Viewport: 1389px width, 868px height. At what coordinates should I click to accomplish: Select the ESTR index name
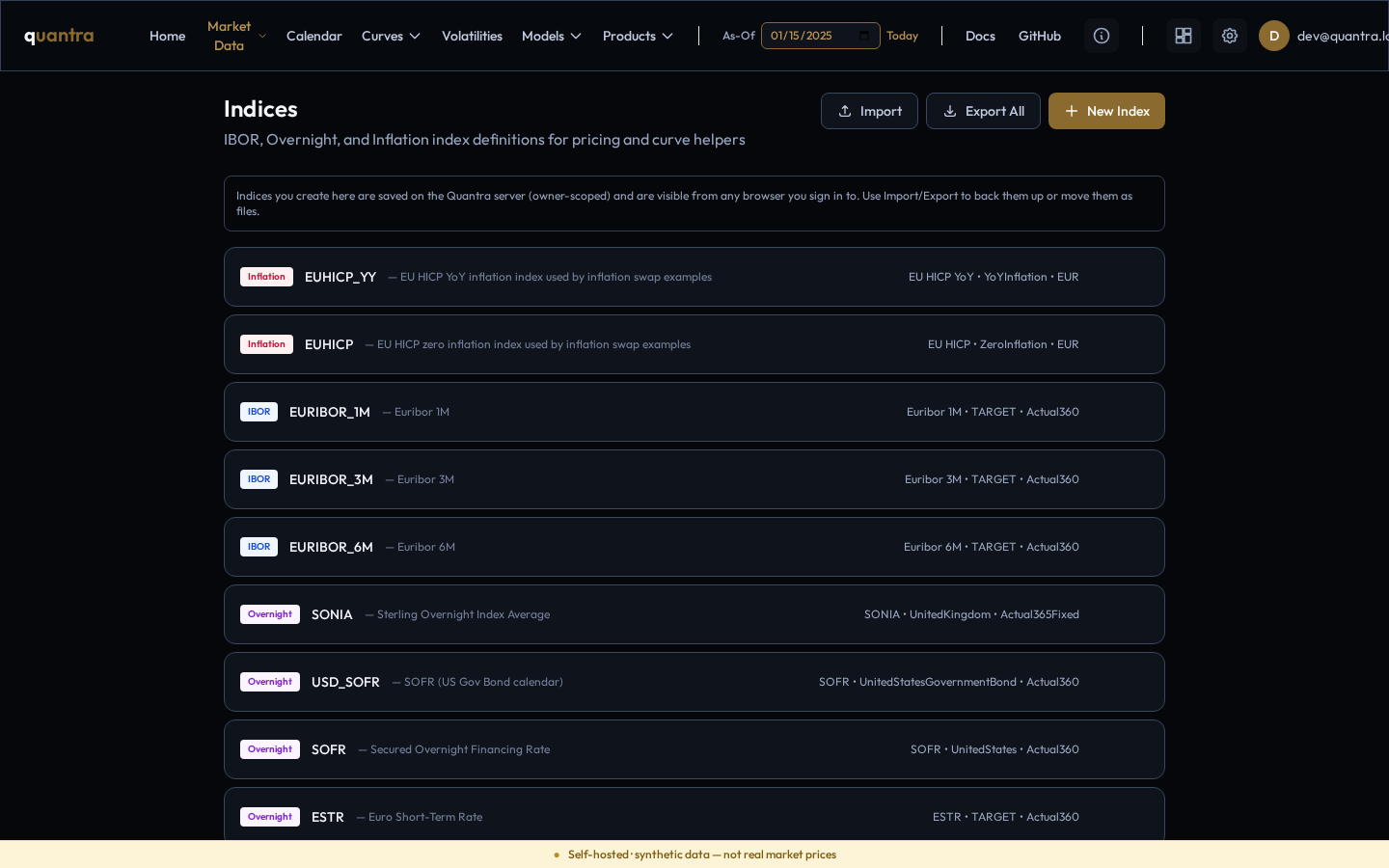(328, 817)
